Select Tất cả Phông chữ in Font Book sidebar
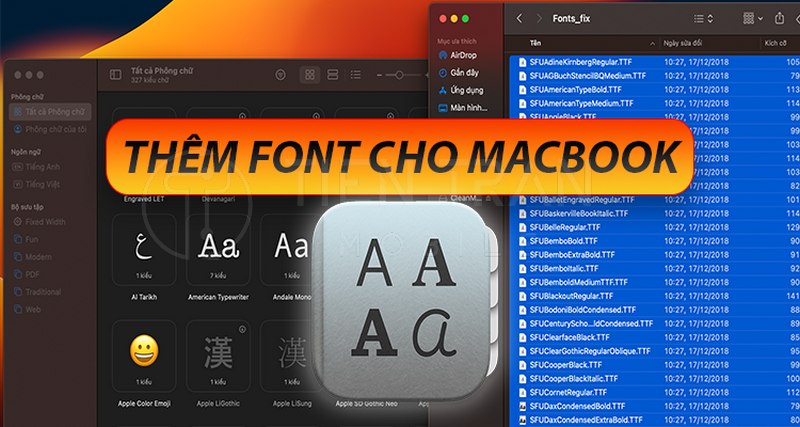The width and height of the screenshot is (800, 427). (x=50, y=112)
